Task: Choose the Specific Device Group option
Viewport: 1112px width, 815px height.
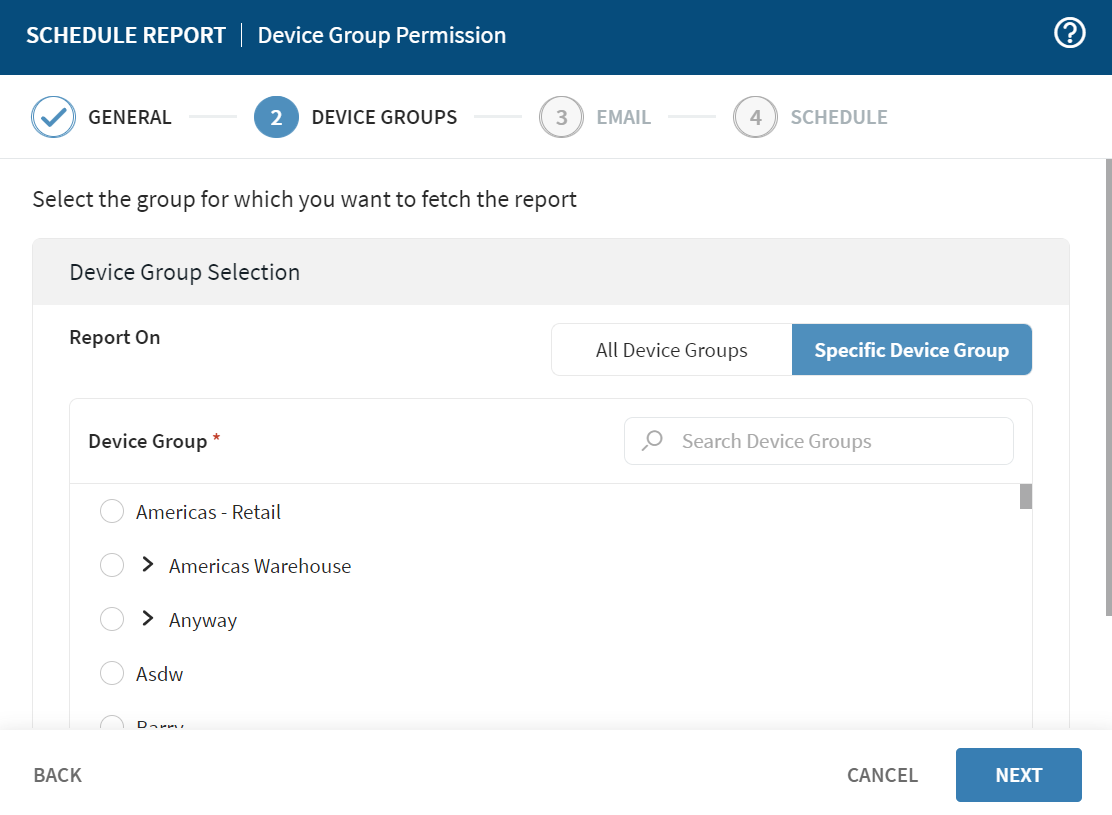Action: (x=911, y=350)
